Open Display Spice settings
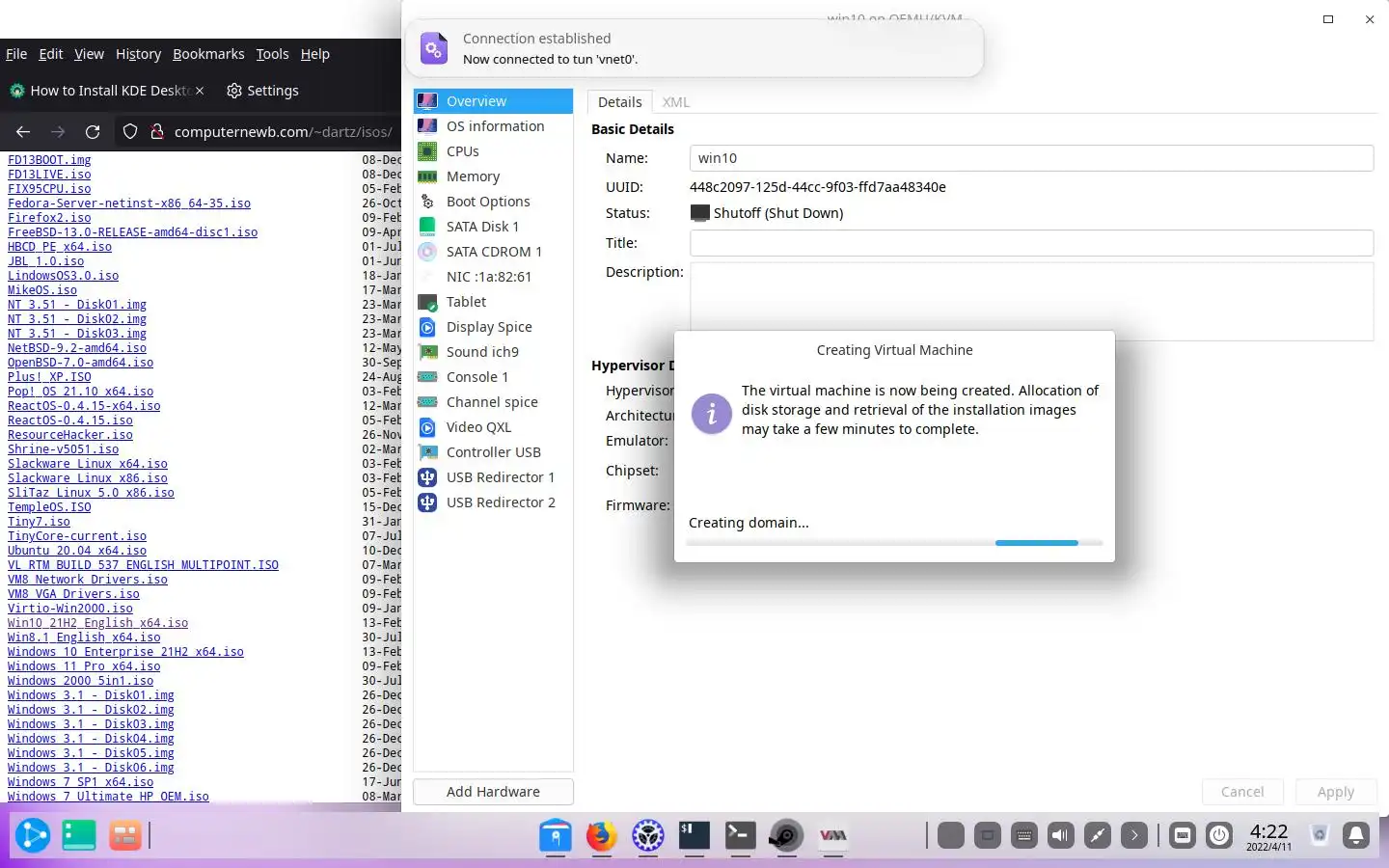This screenshot has height=868, width=1389. click(x=493, y=327)
